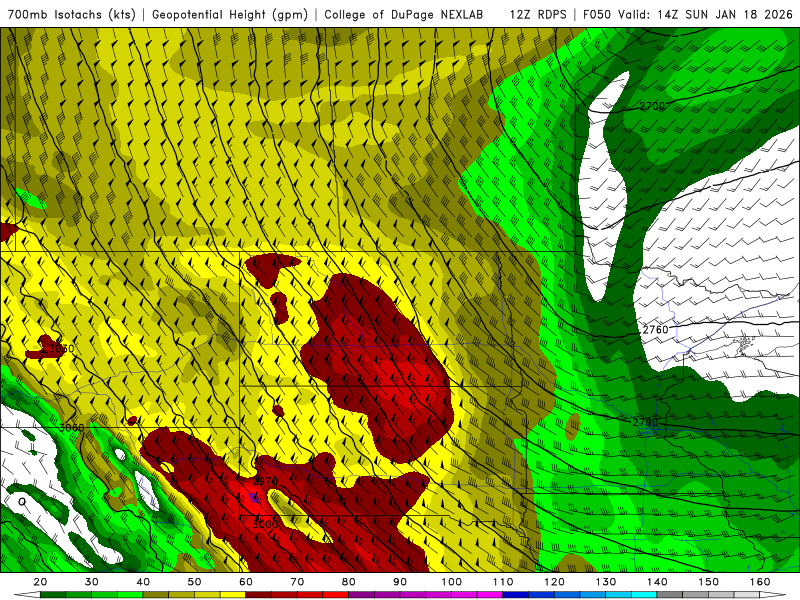The image size is (800, 600).
Task: Click 'College of DuPage NEXLAB' header text
Action: 403,14
